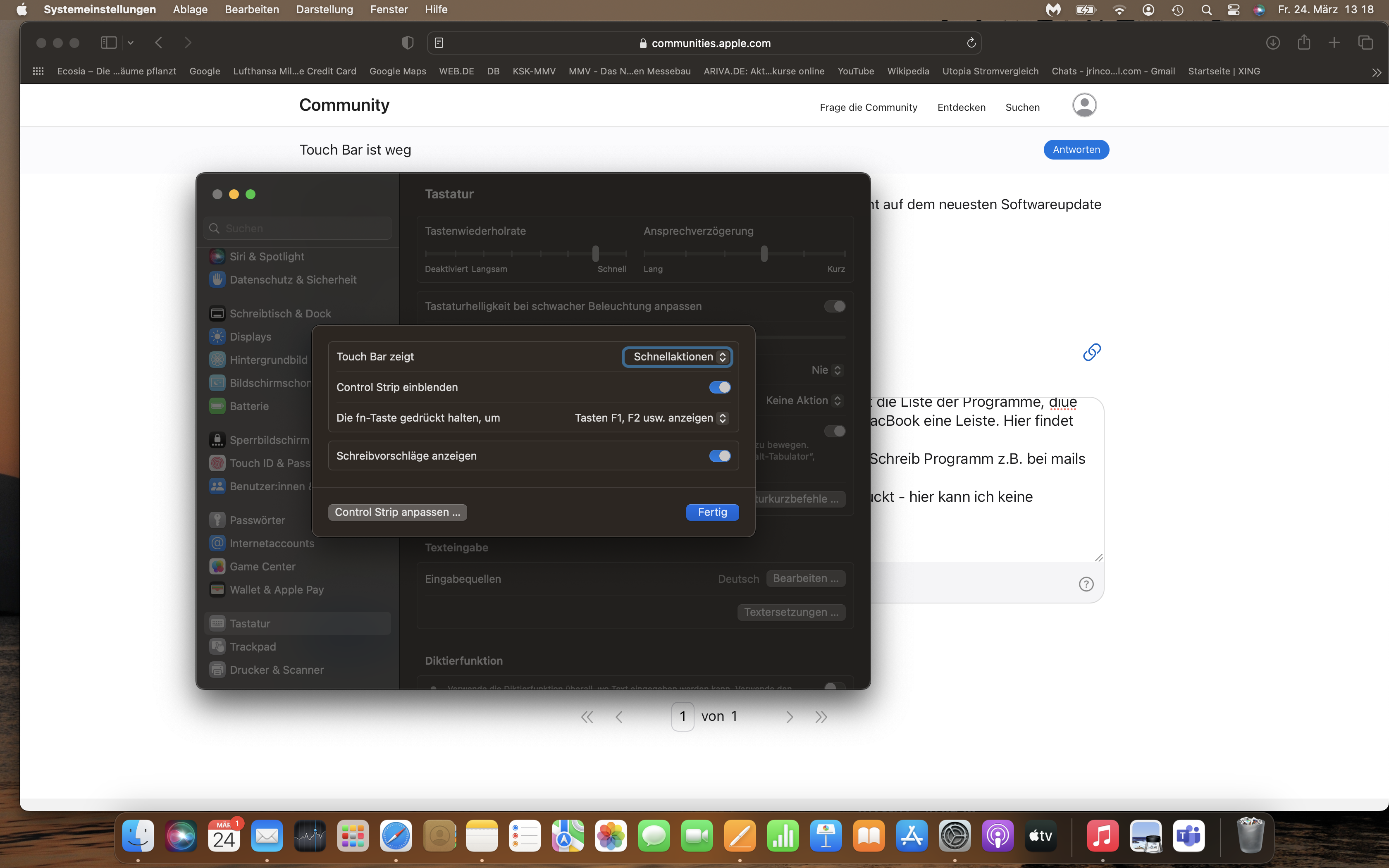Open Microsoft Teams from the Dock

point(1188,836)
